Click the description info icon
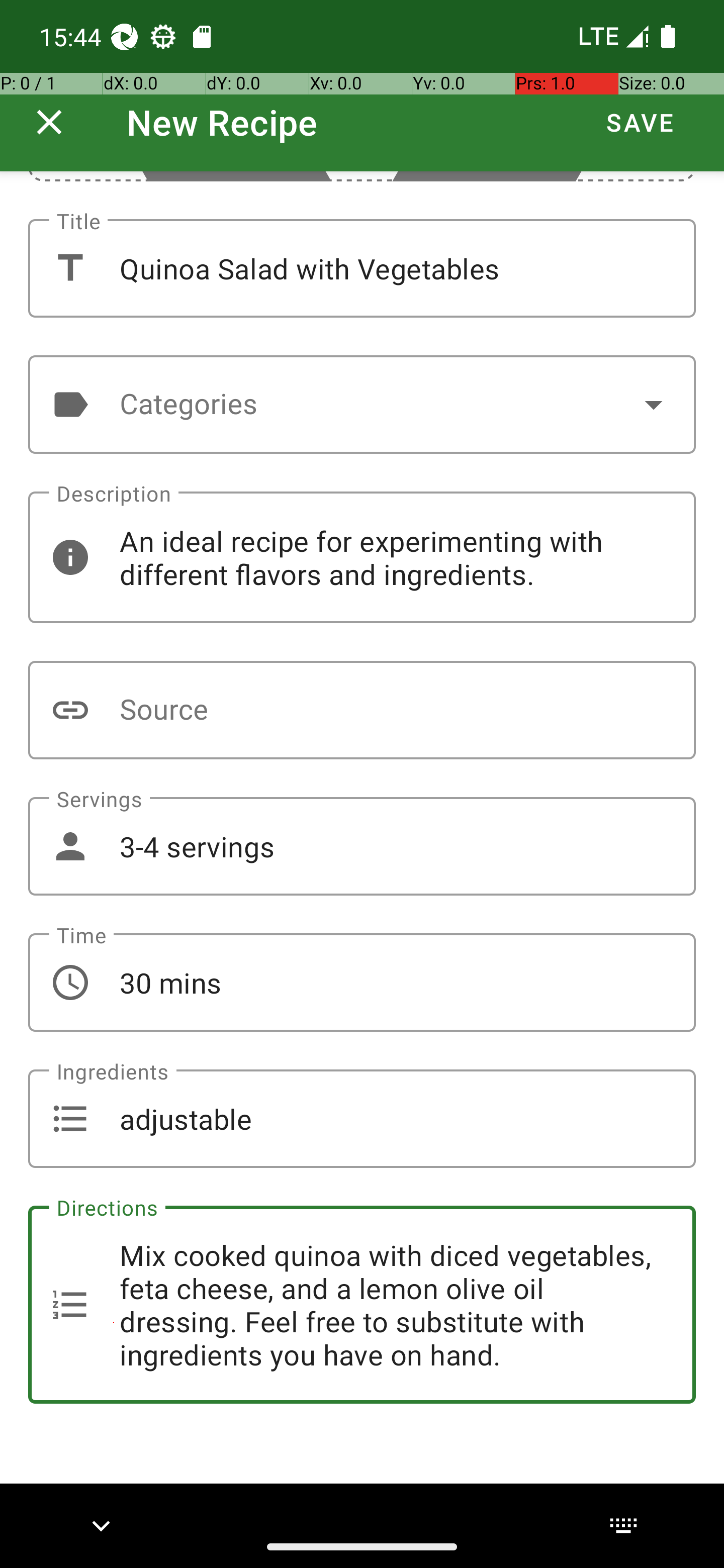The height and width of the screenshot is (1568, 724). coord(70,557)
